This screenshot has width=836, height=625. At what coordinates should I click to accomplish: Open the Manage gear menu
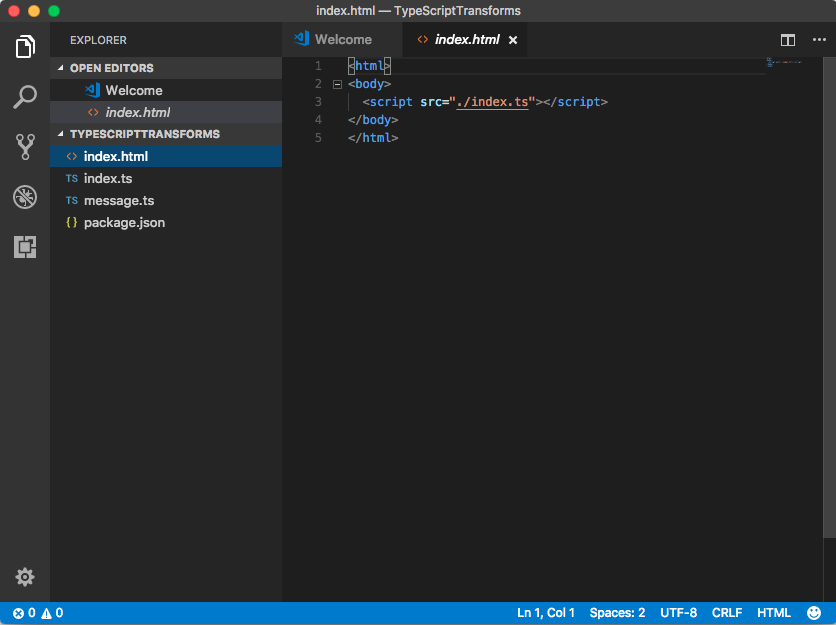coord(25,576)
